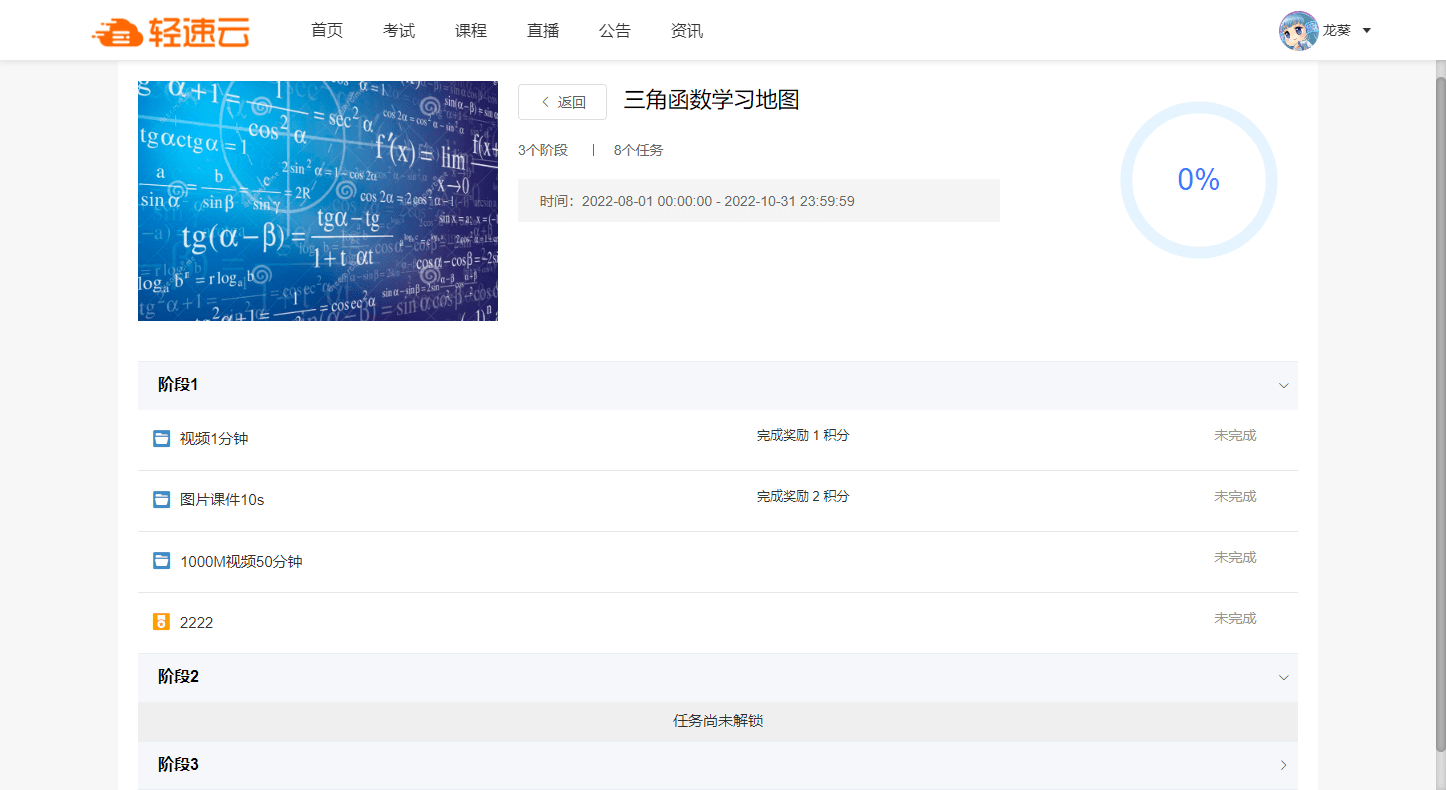This screenshot has height=790, width=1446.
Task: Click 未完成 status in 视频1分钟 row
Action: pyautogui.click(x=1235, y=436)
